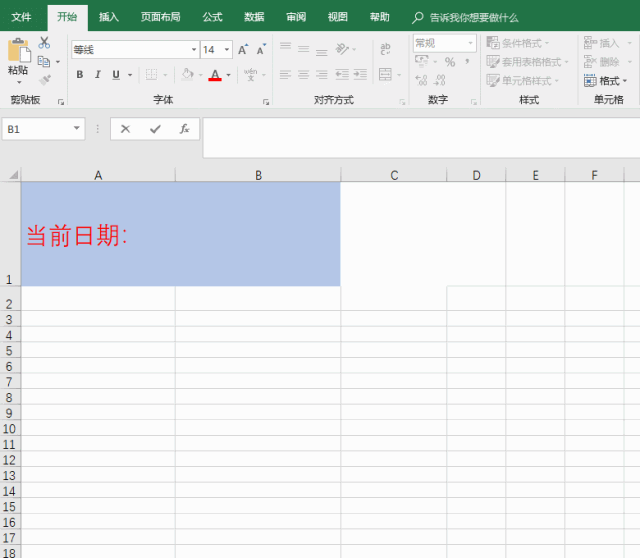This screenshot has height=558, width=640.
Task: Click the Accounting Number Format icon
Action: click(x=422, y=62)
